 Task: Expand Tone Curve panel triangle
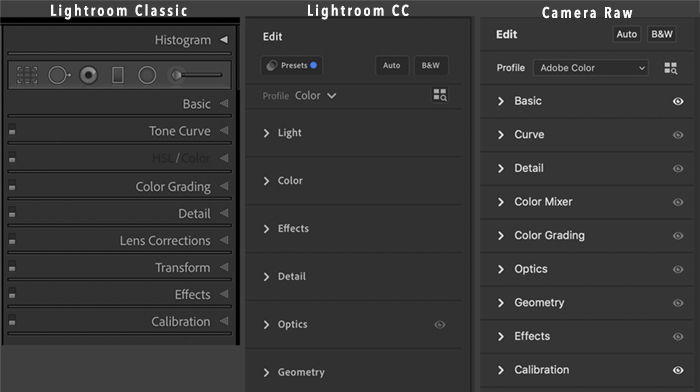click(x=224, y=130)
